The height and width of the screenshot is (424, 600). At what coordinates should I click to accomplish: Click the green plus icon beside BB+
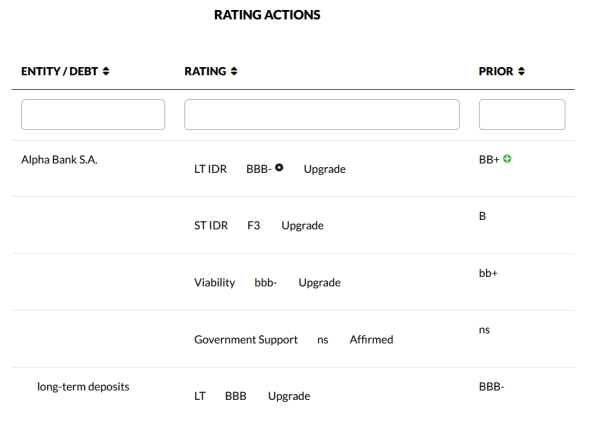pyautogui.click(x=508, y=159)
